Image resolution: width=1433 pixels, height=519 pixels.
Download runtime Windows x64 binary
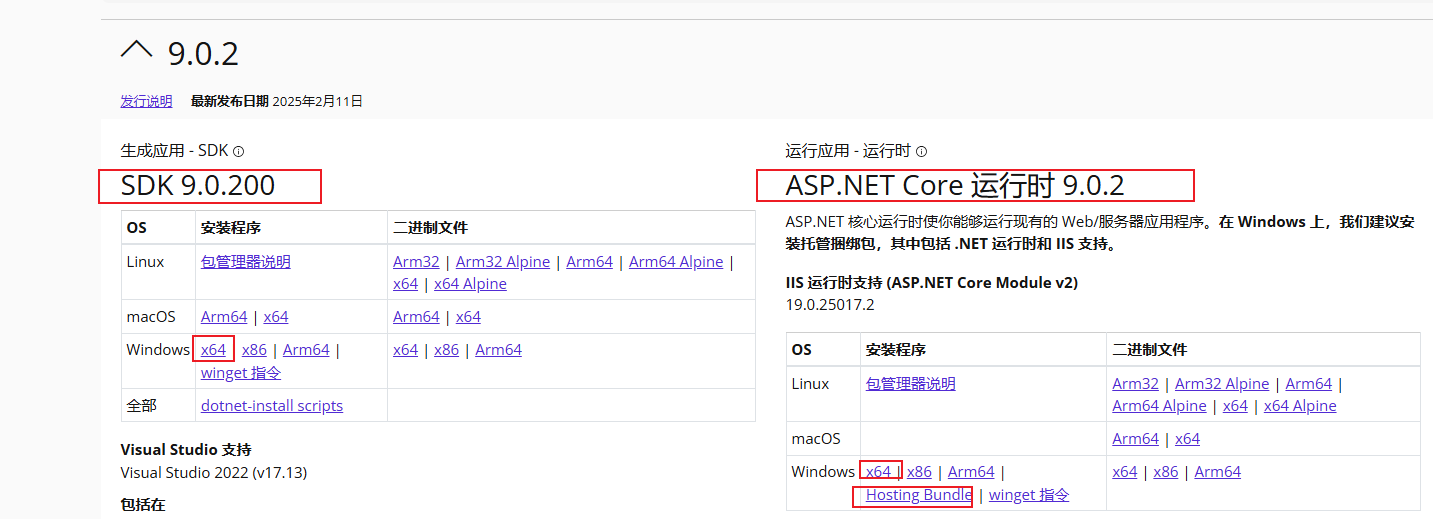pyautogui.click(x=1124, y=471)
